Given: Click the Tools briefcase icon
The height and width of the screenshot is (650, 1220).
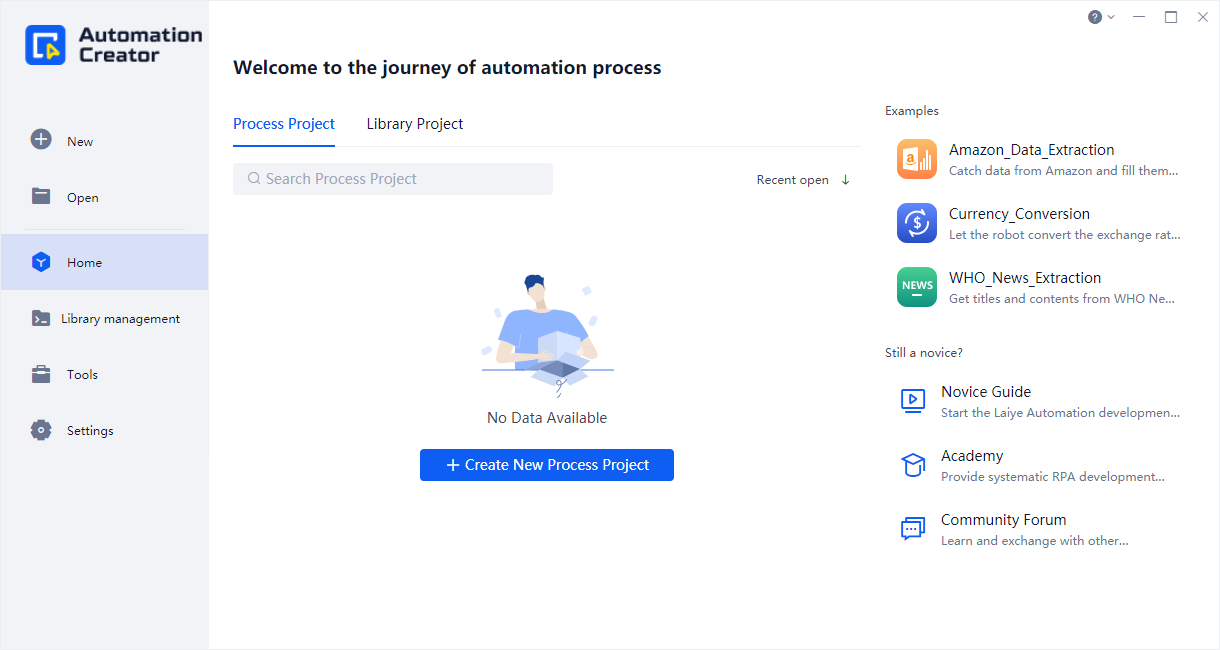Looking at the screenshot, I should (41, 374).
